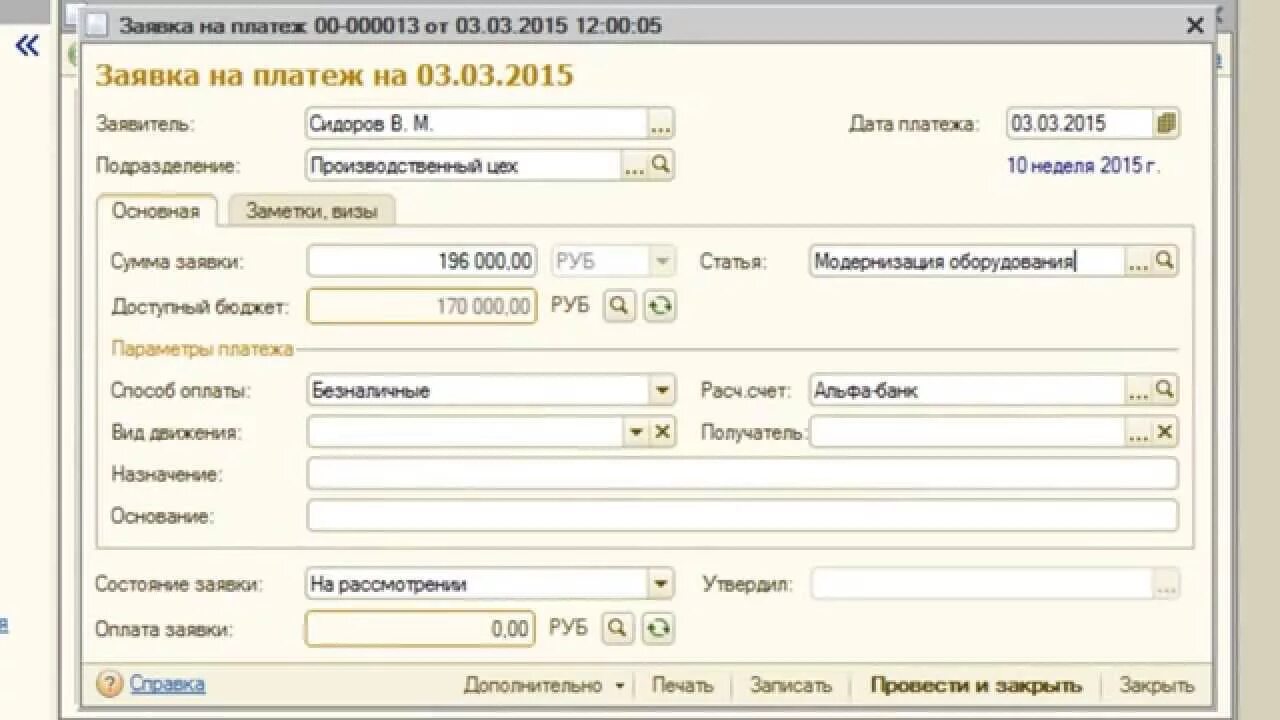The width and height of the screenshot is (1280, 720).
Task: Switch to Заметки, визы tab
Action: (x=312, y=211)
